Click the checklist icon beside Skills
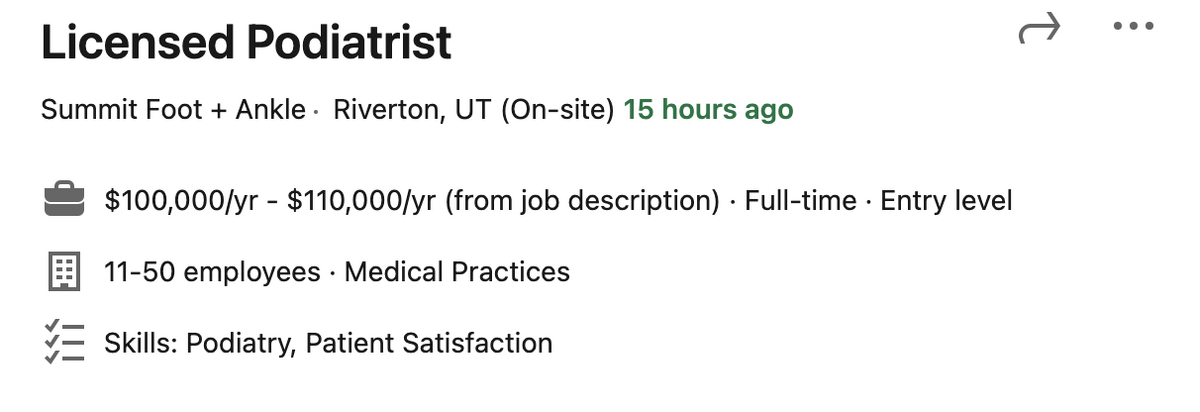The height and width of the screenshot is (412, 1200). (x=66, y=343)
